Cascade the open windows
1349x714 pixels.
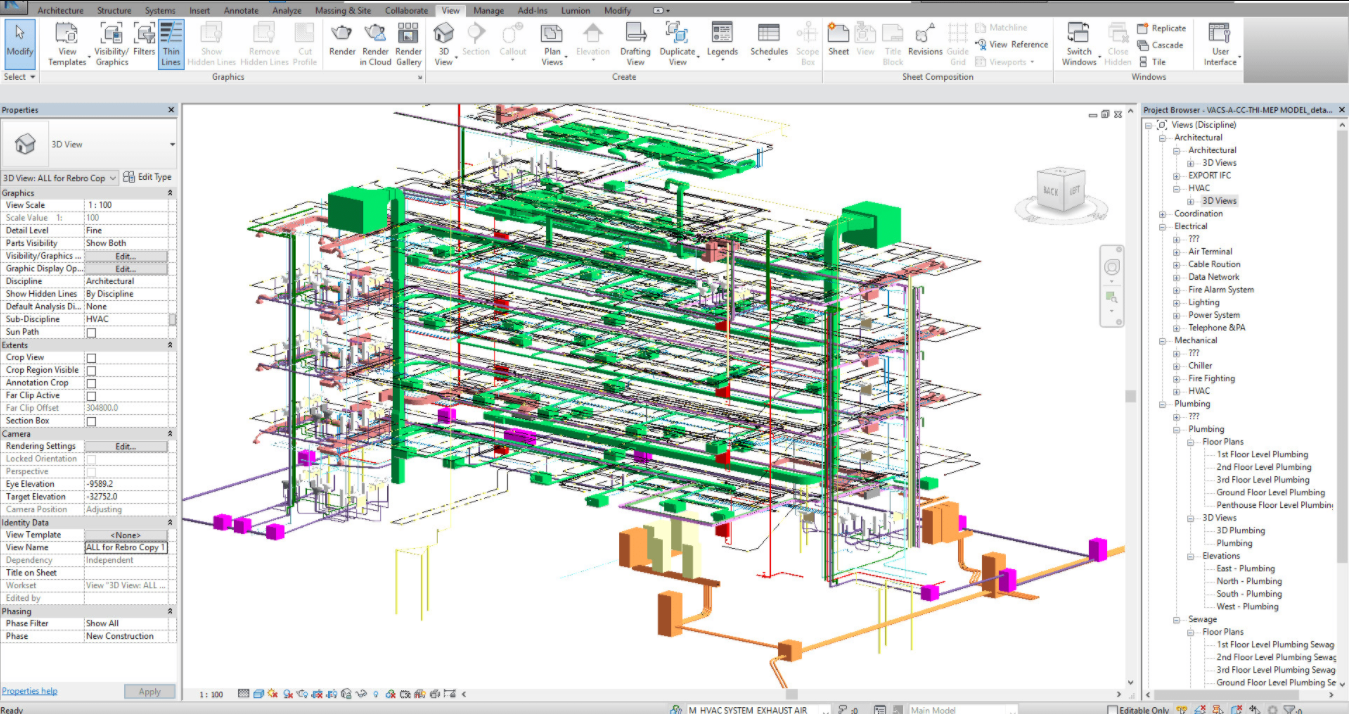[x=1160, y=45]
